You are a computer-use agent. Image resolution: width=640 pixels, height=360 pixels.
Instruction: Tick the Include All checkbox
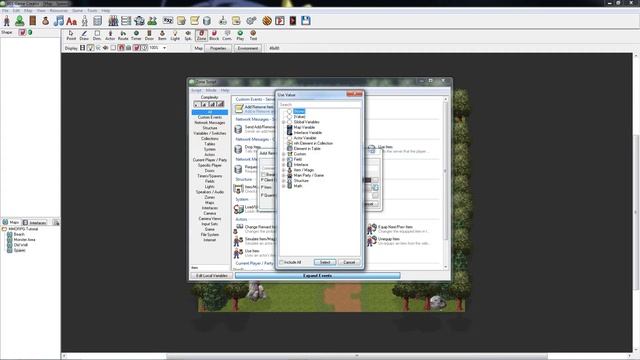point(281,262)
